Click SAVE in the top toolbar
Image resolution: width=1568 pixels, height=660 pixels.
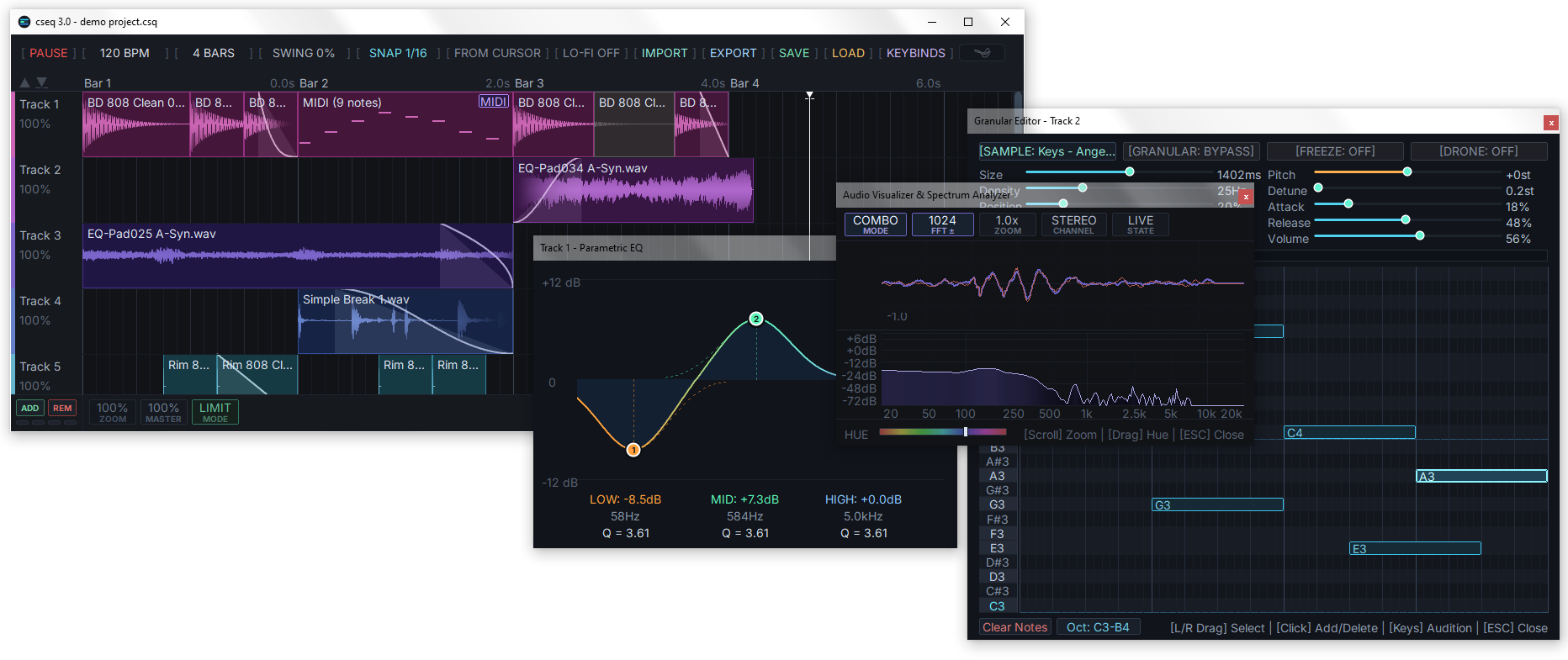tap(794, 53)
